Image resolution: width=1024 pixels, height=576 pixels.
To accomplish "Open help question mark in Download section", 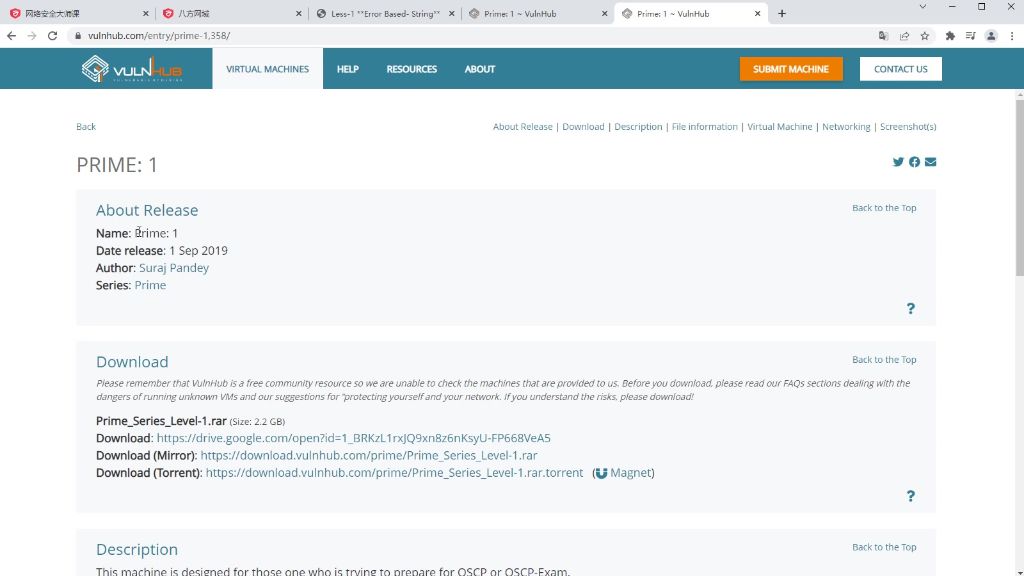I will [910, 496].
